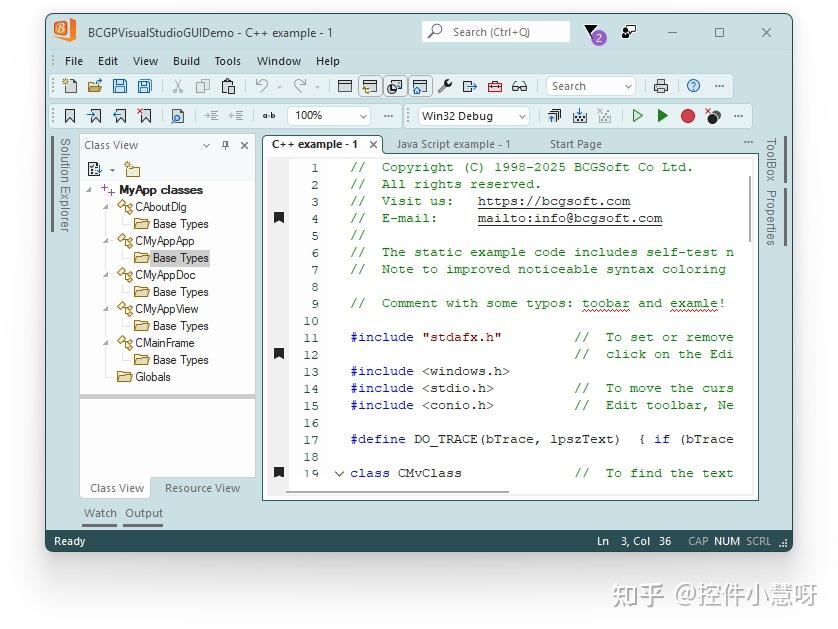
Task: Select the CMyAppDoc class
Action: 165,275
